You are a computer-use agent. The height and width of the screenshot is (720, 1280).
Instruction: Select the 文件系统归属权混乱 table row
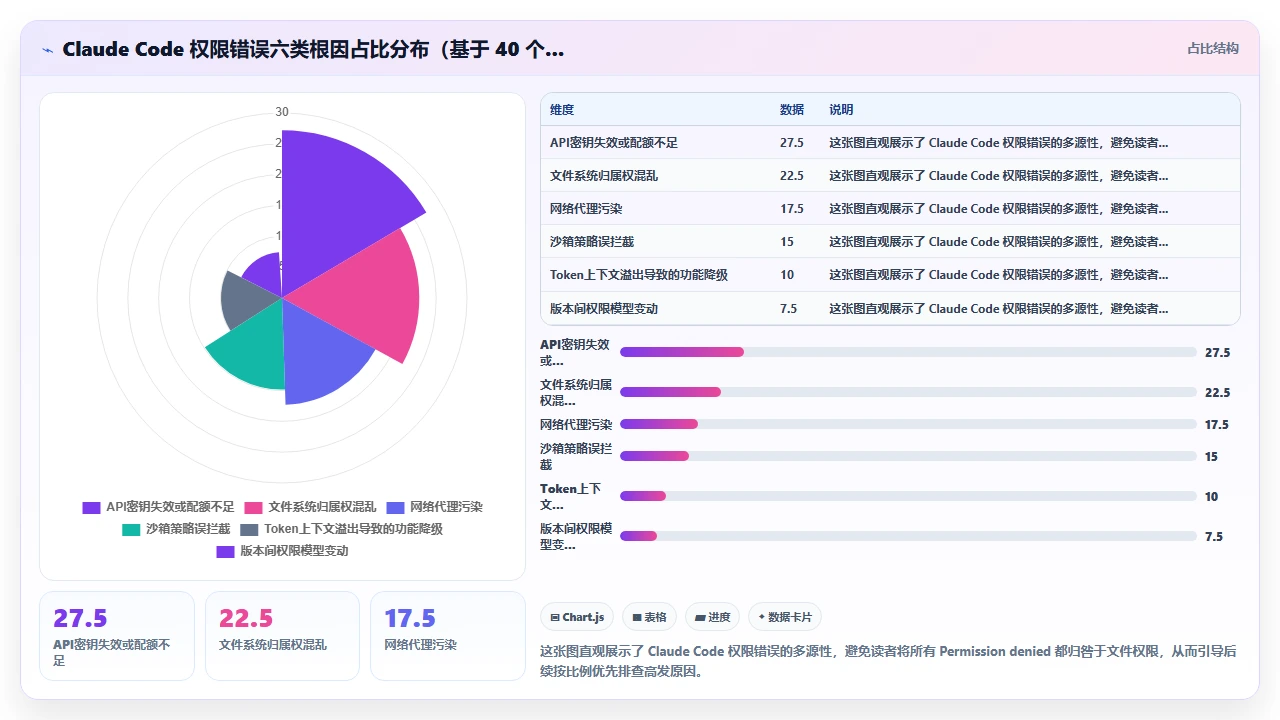click(x=890, y=176)
